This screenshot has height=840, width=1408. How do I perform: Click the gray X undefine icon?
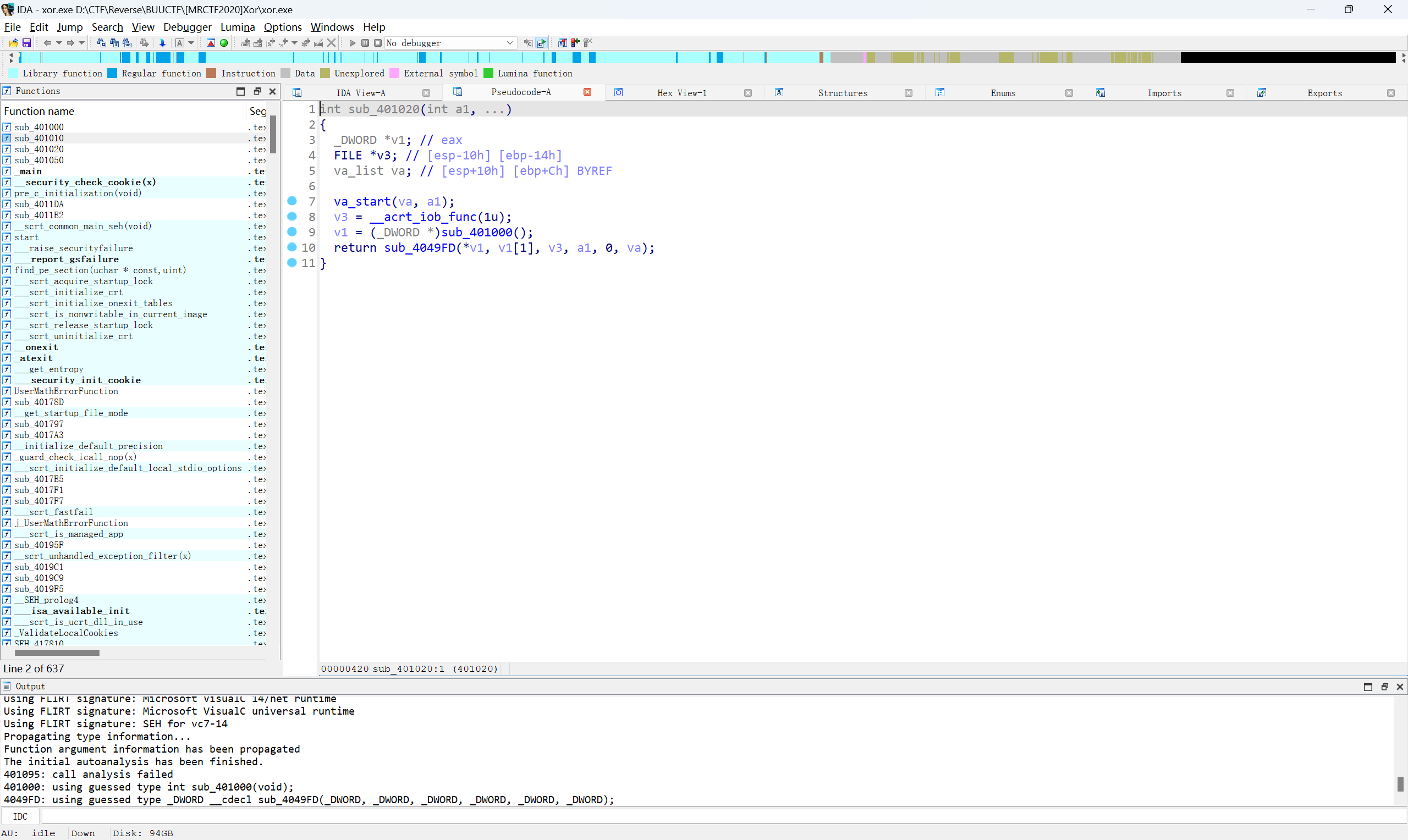point(332,43)
